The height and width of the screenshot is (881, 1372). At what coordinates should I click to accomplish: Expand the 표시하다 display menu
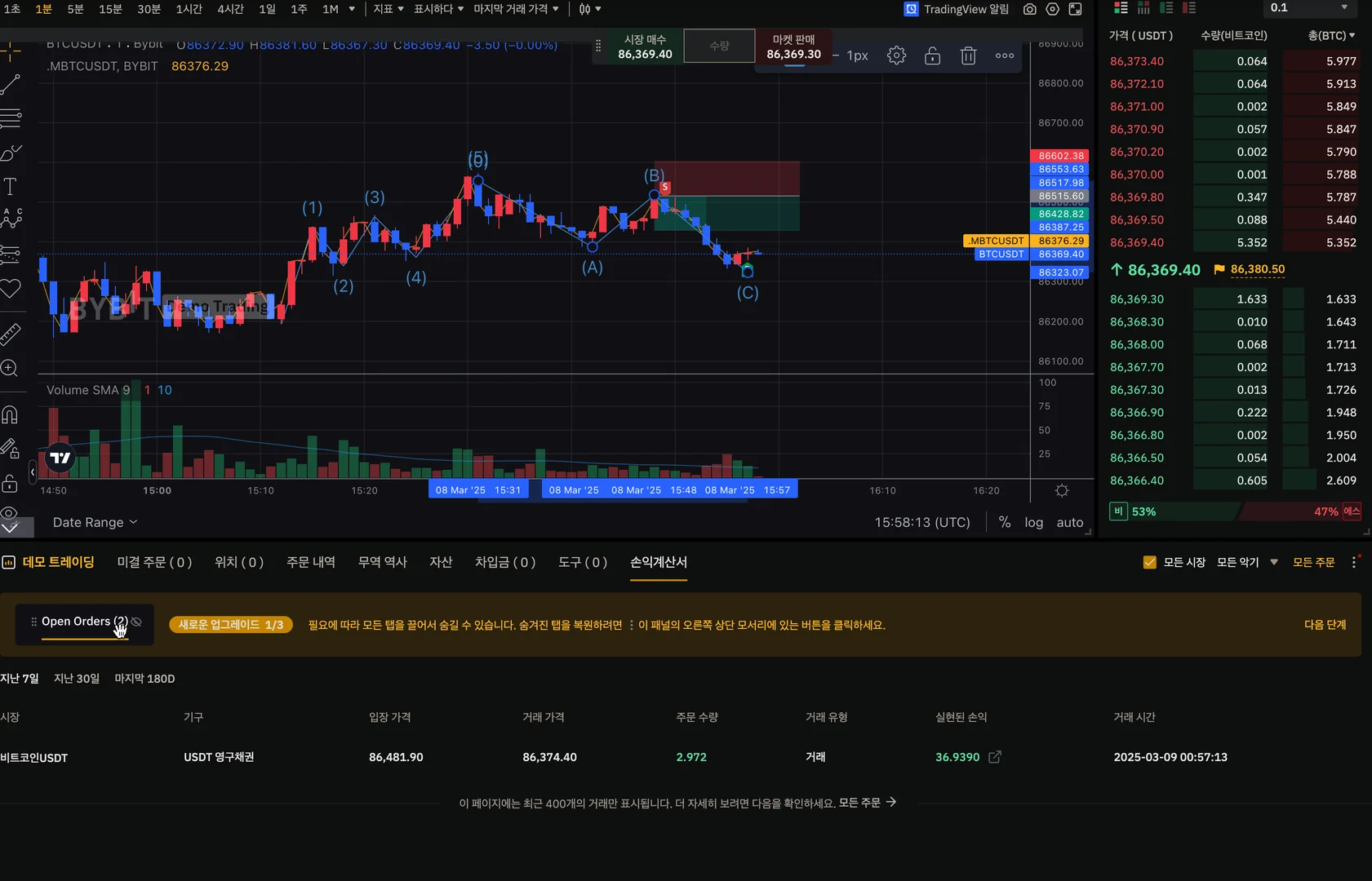click(438, 9)
